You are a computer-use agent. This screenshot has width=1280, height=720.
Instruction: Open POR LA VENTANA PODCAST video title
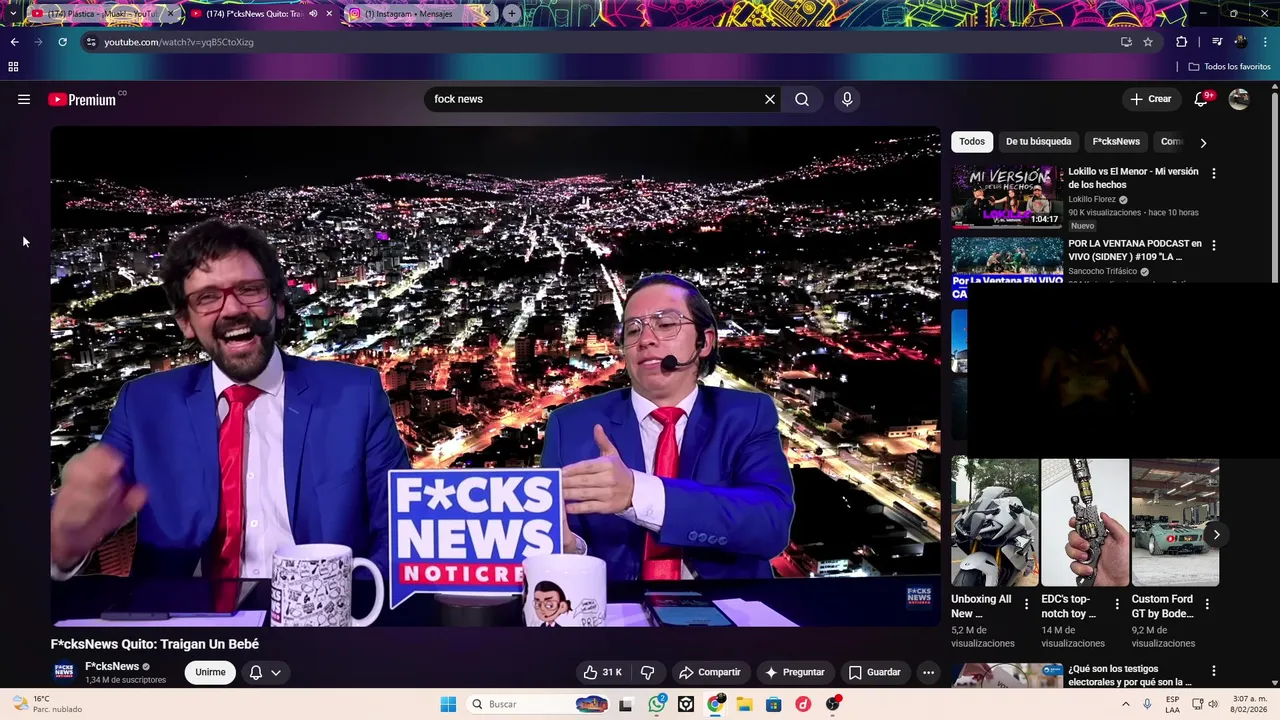(x=1135, y=250)
